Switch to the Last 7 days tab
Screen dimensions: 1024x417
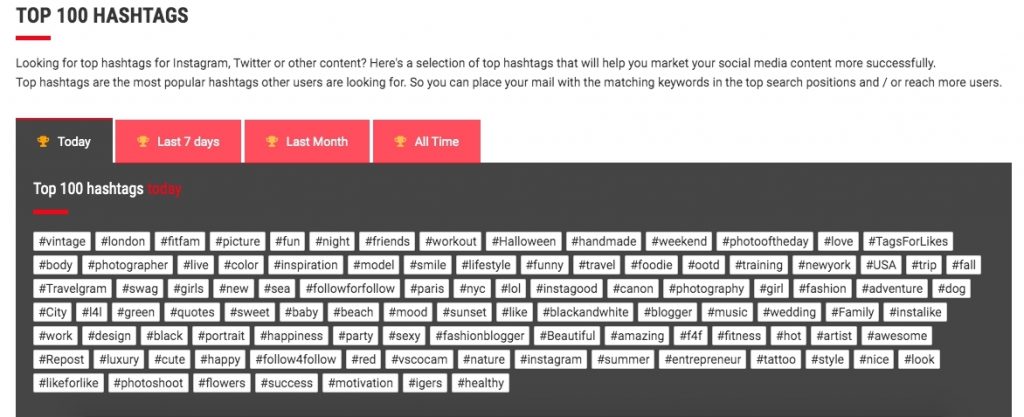click(178, 141)
